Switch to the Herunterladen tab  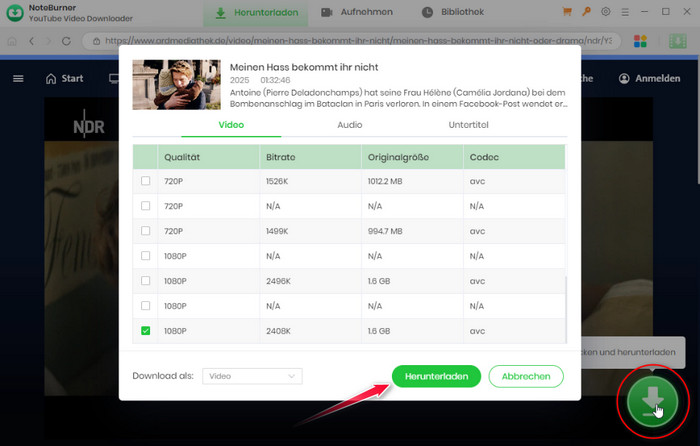pyautogui.click(x=256, y=13)
